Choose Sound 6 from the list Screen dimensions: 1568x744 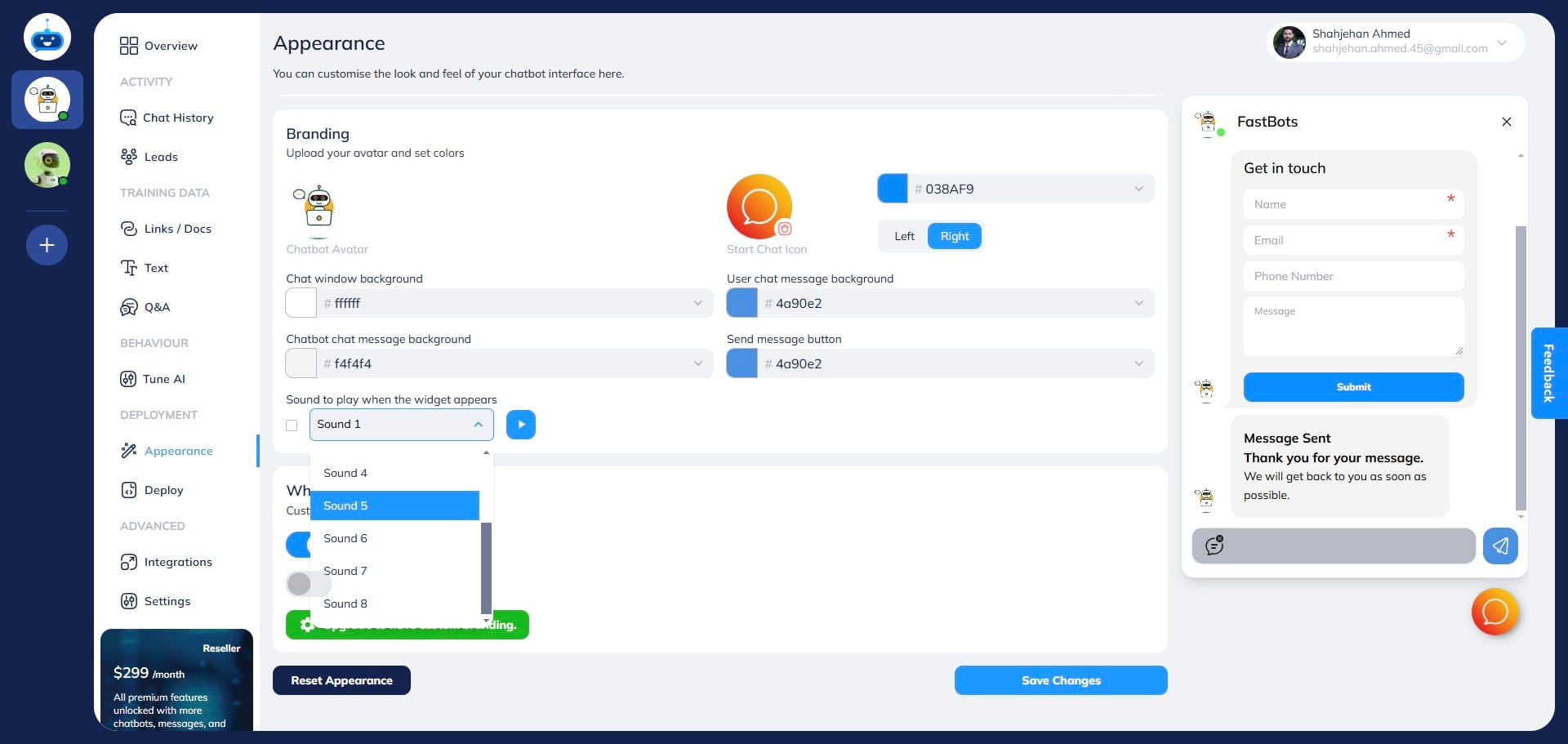tap(395, 539)
